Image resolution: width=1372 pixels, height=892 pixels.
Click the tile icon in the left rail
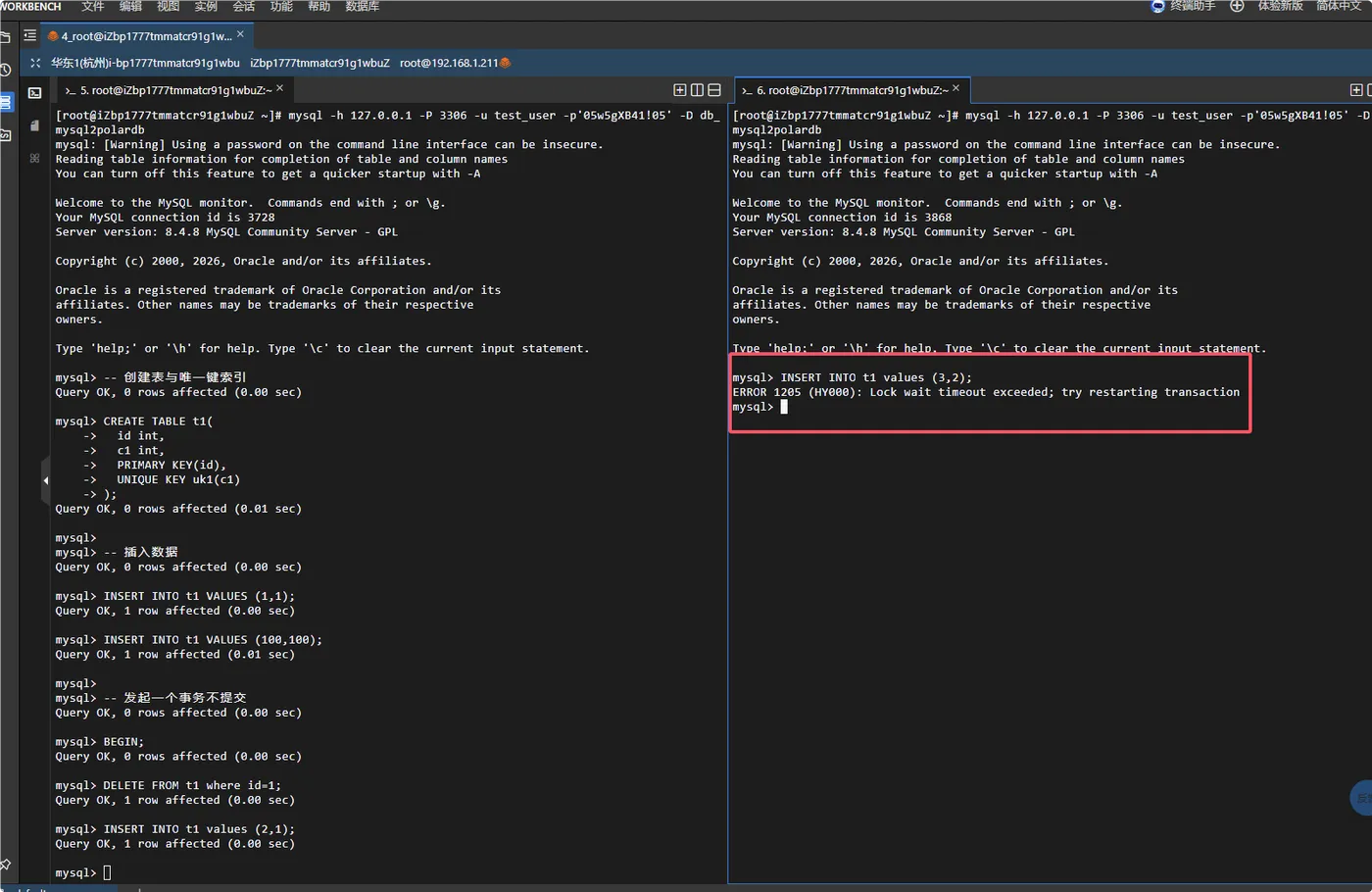[5, 134]
